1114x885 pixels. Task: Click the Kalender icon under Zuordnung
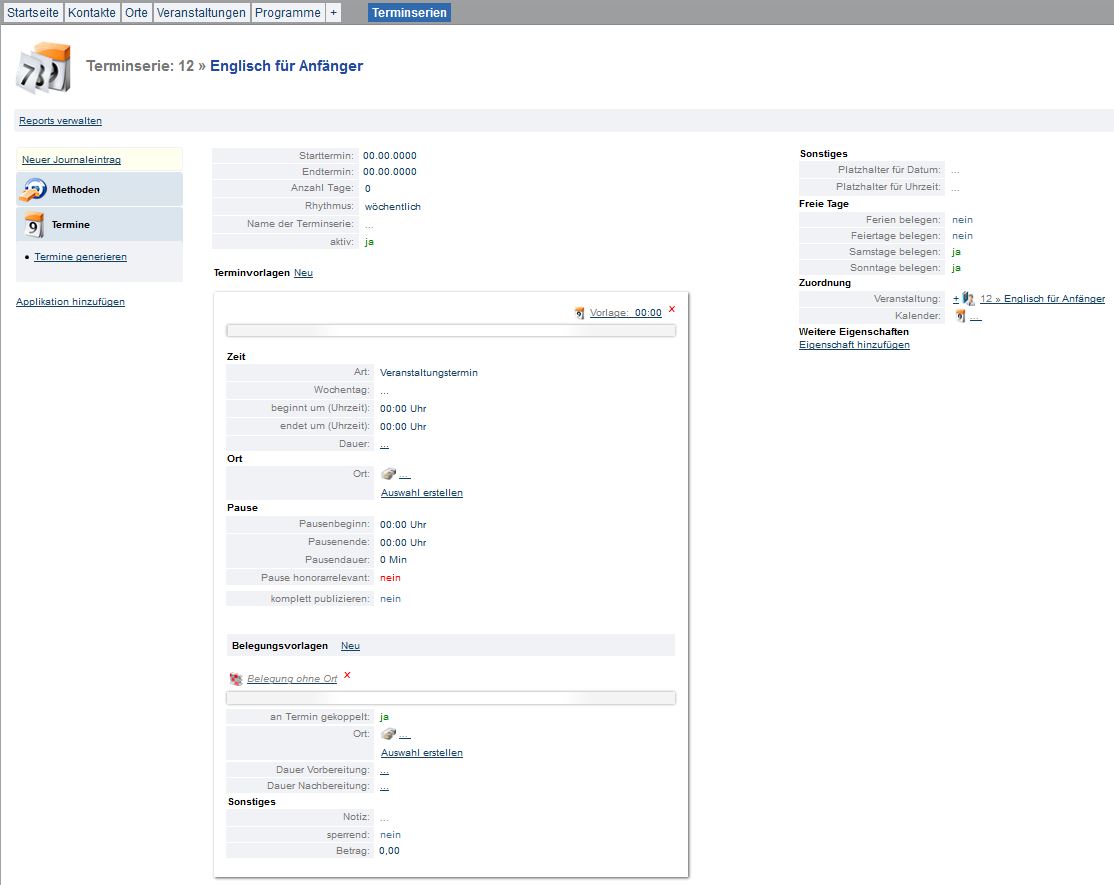(x=960, y=316)
